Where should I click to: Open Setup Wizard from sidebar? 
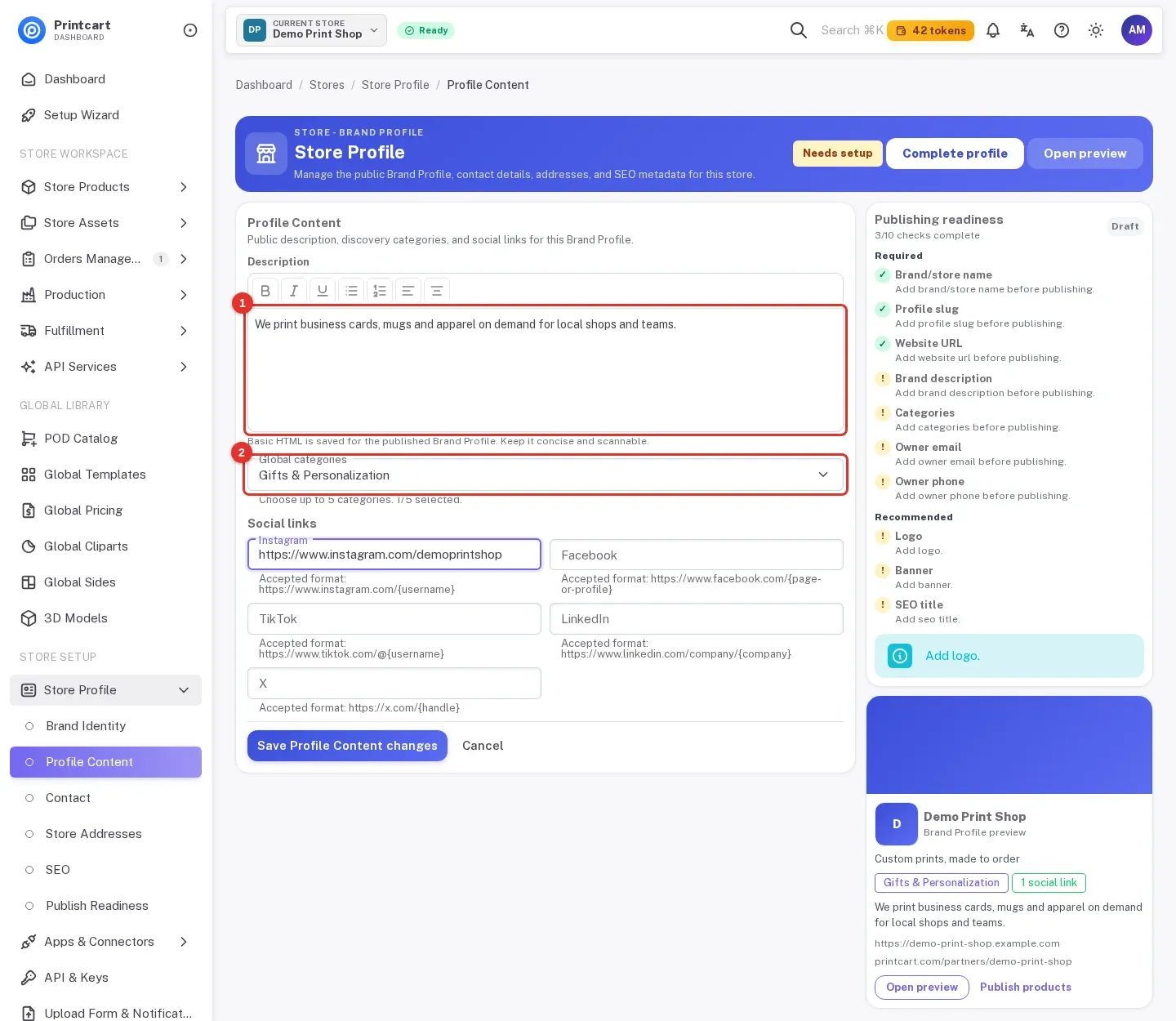point(106,115)
